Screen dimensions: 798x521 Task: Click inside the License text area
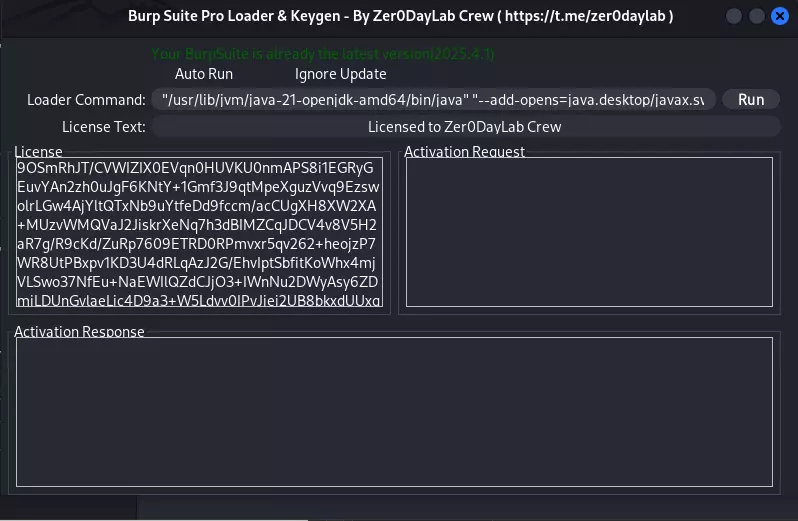(x=200, y=233)
